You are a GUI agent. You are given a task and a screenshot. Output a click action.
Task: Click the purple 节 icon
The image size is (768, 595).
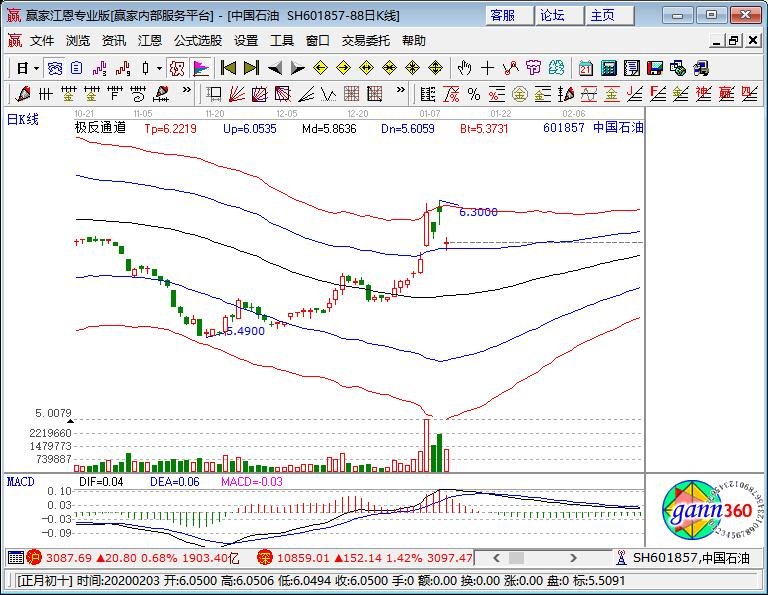[x=533, y=68]
